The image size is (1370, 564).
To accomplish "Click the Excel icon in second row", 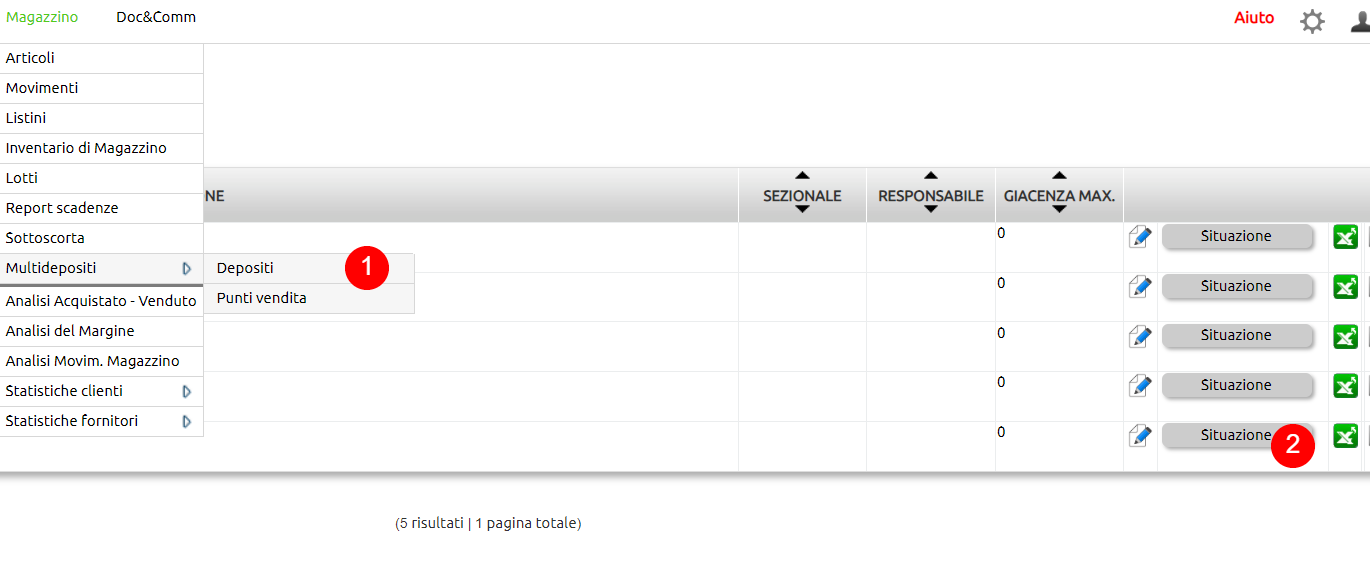I will pyautogui.click(x=1346, y=287).
